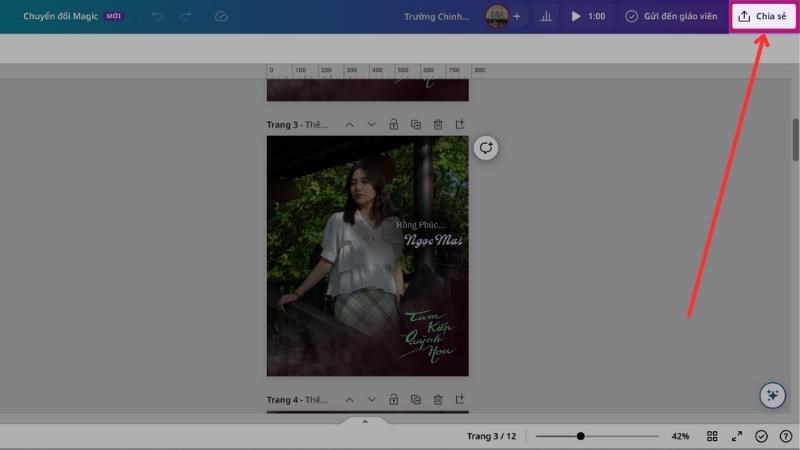Add a new page after Trang 3
The height and width of the screenshot is (450, 800).
460,124
